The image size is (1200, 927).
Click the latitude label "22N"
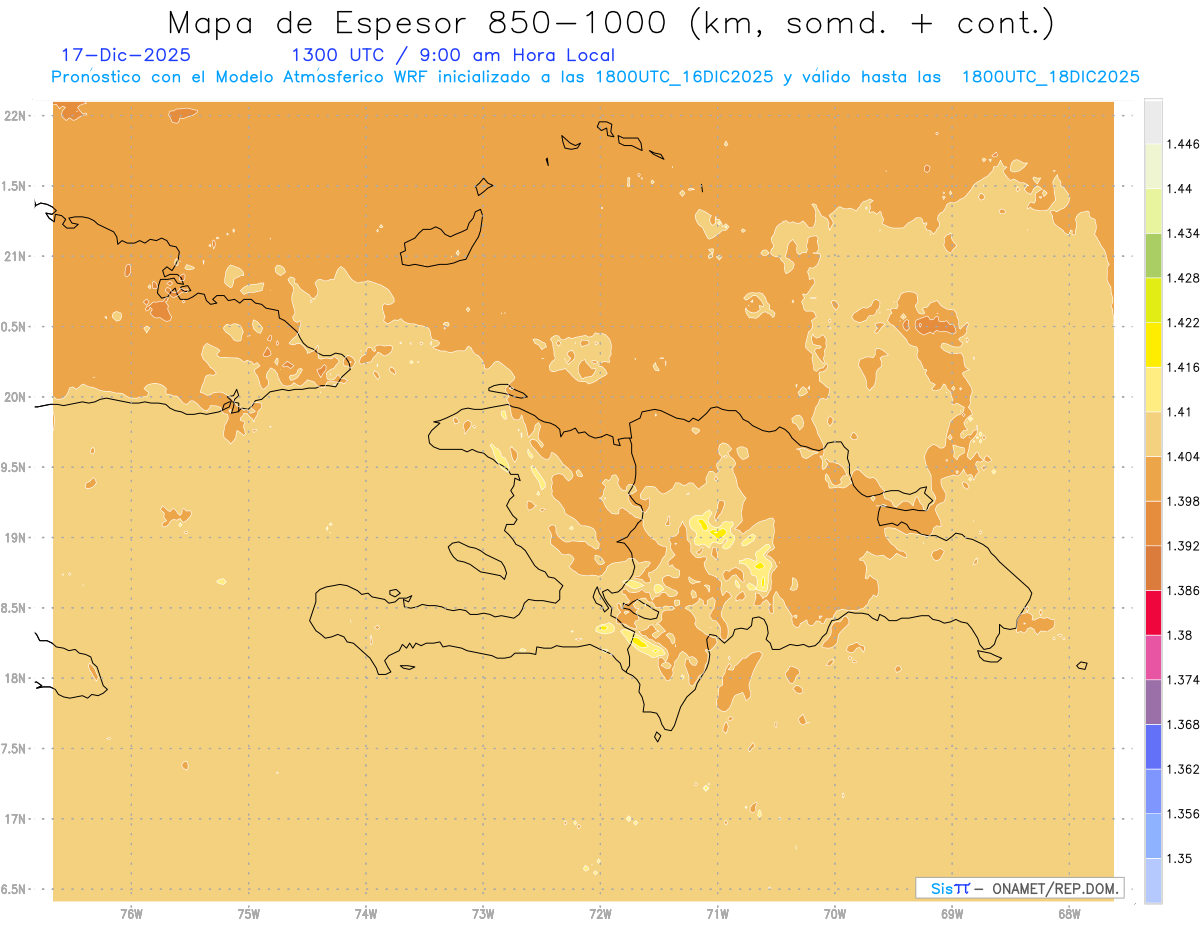pos(16,115)
